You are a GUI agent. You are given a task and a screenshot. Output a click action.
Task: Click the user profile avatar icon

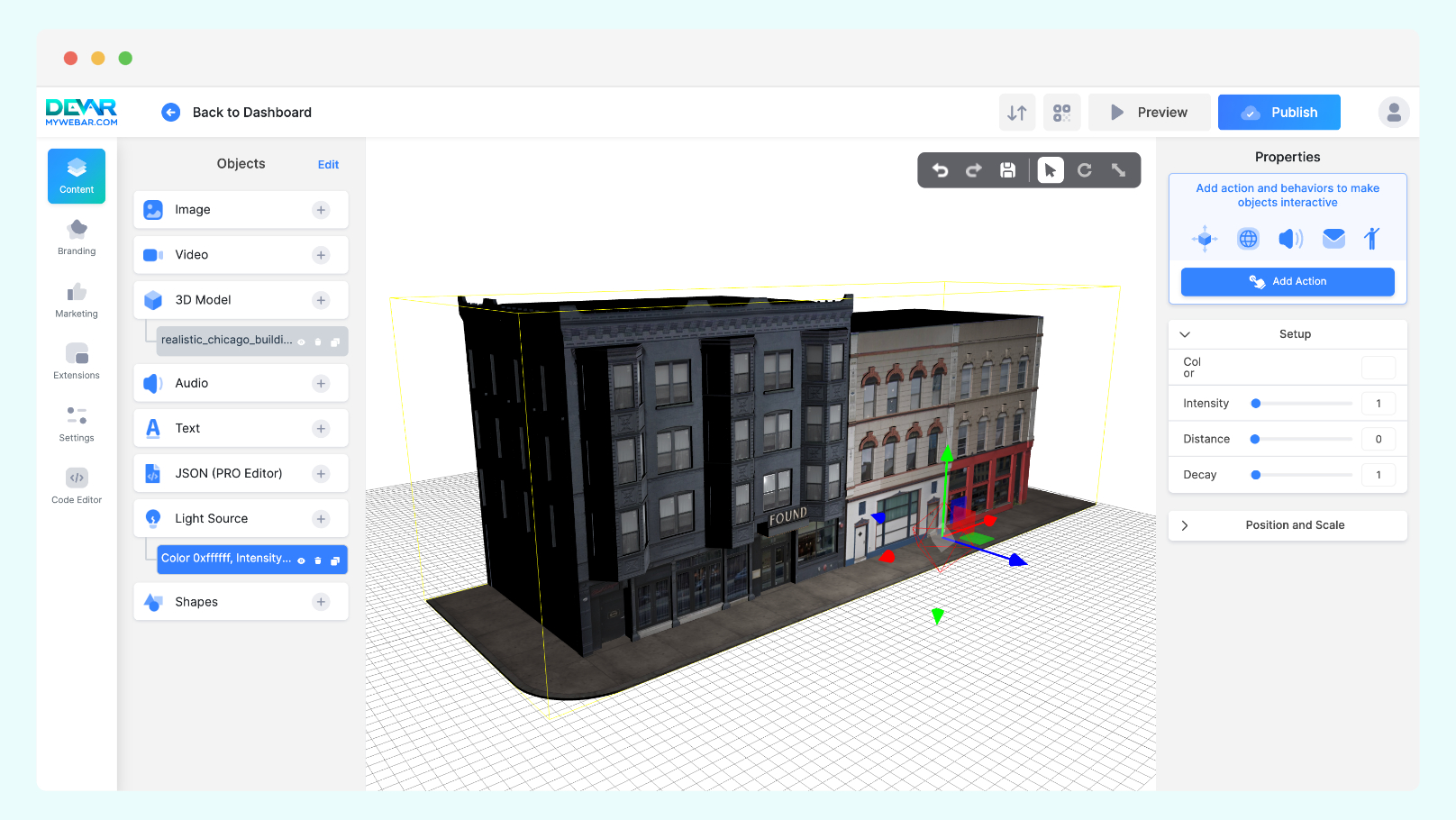click(1393, 113)
